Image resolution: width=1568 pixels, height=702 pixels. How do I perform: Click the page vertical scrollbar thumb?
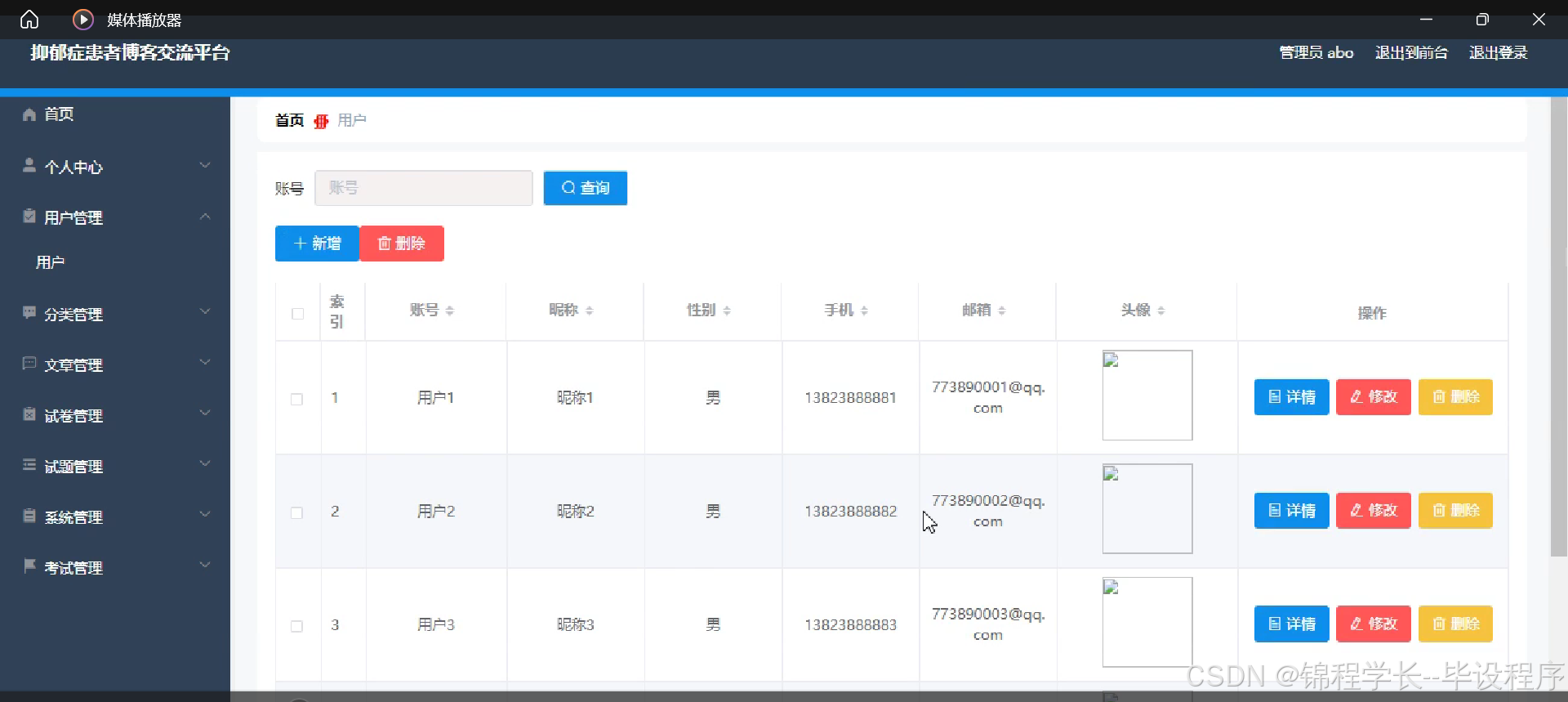(1558, 327)
